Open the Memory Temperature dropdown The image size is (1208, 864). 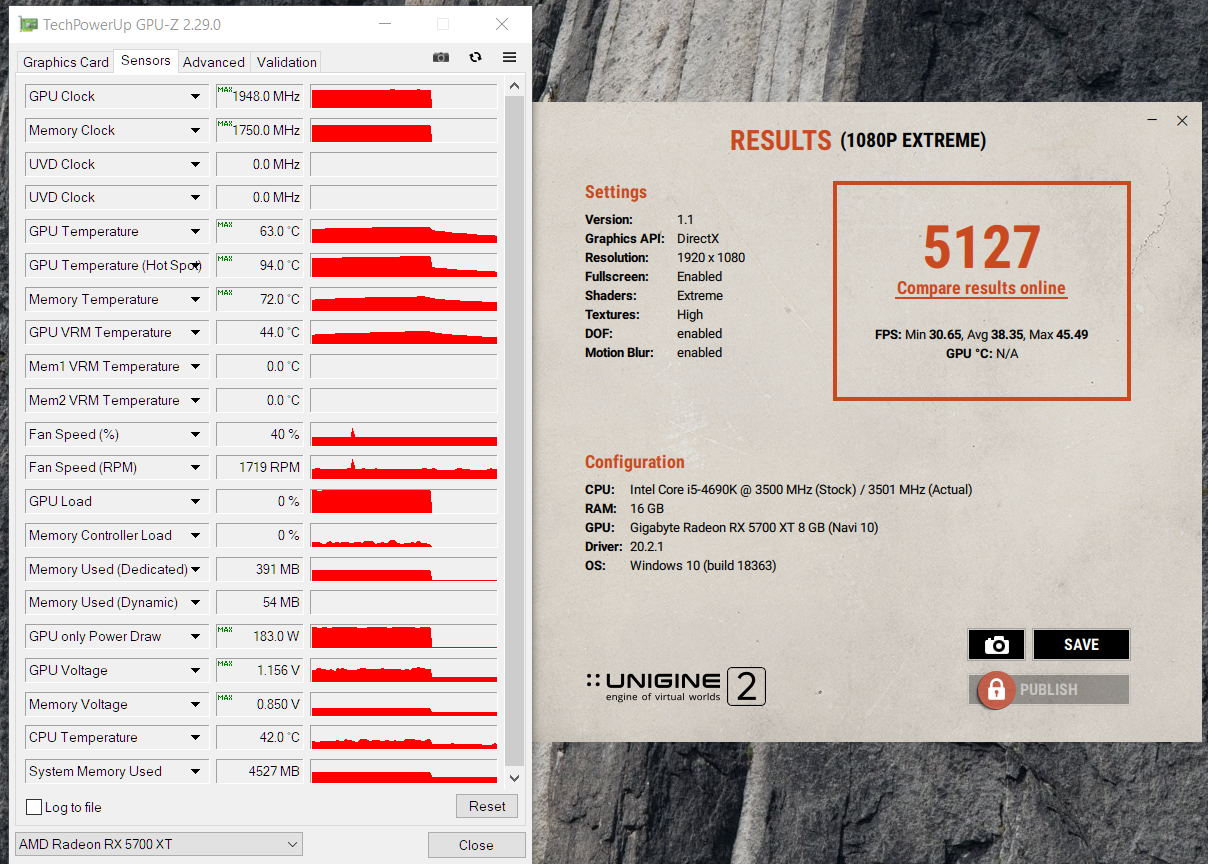click(195, 300)
